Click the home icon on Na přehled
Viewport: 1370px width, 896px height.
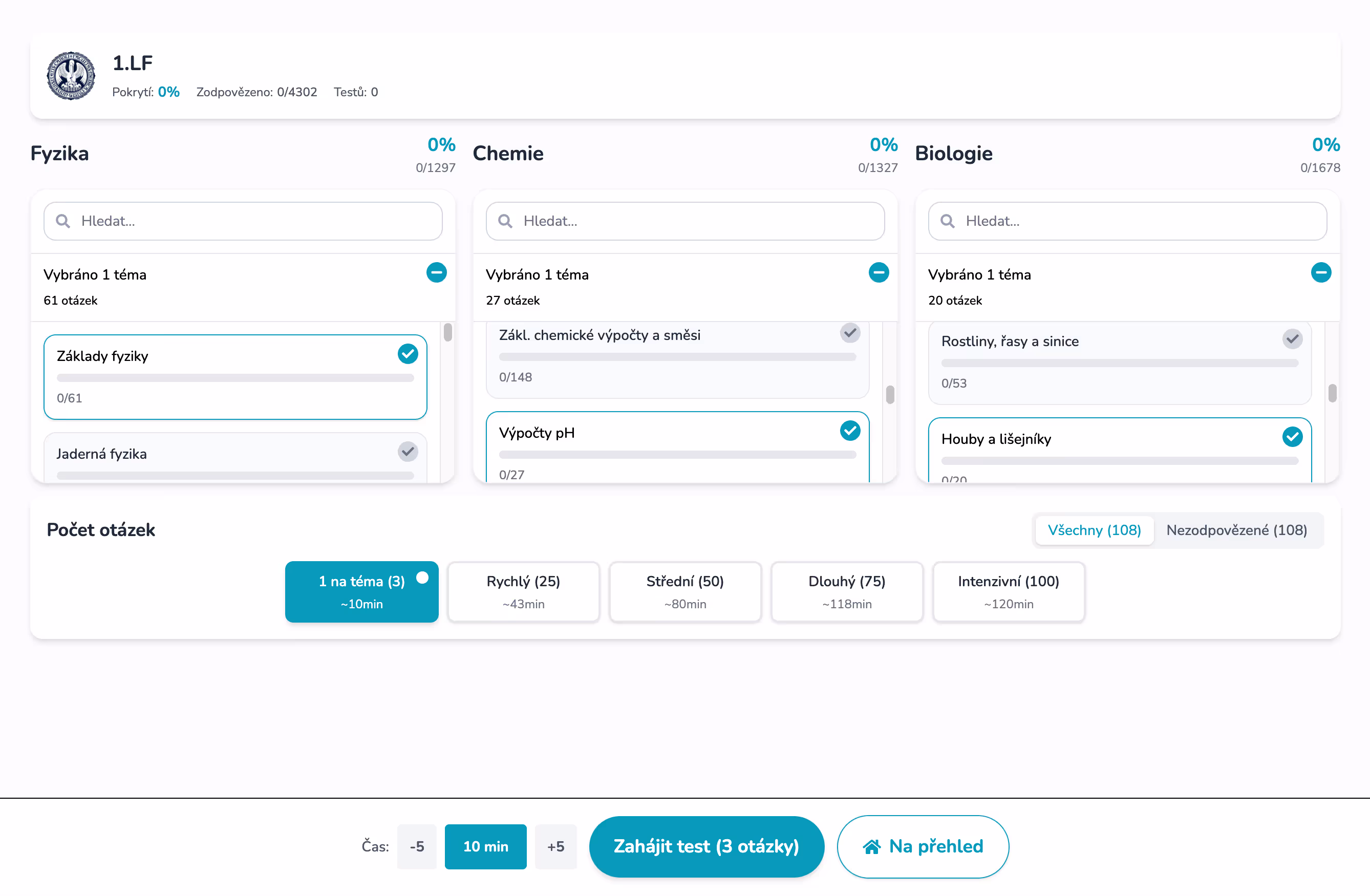coord(871,846)
